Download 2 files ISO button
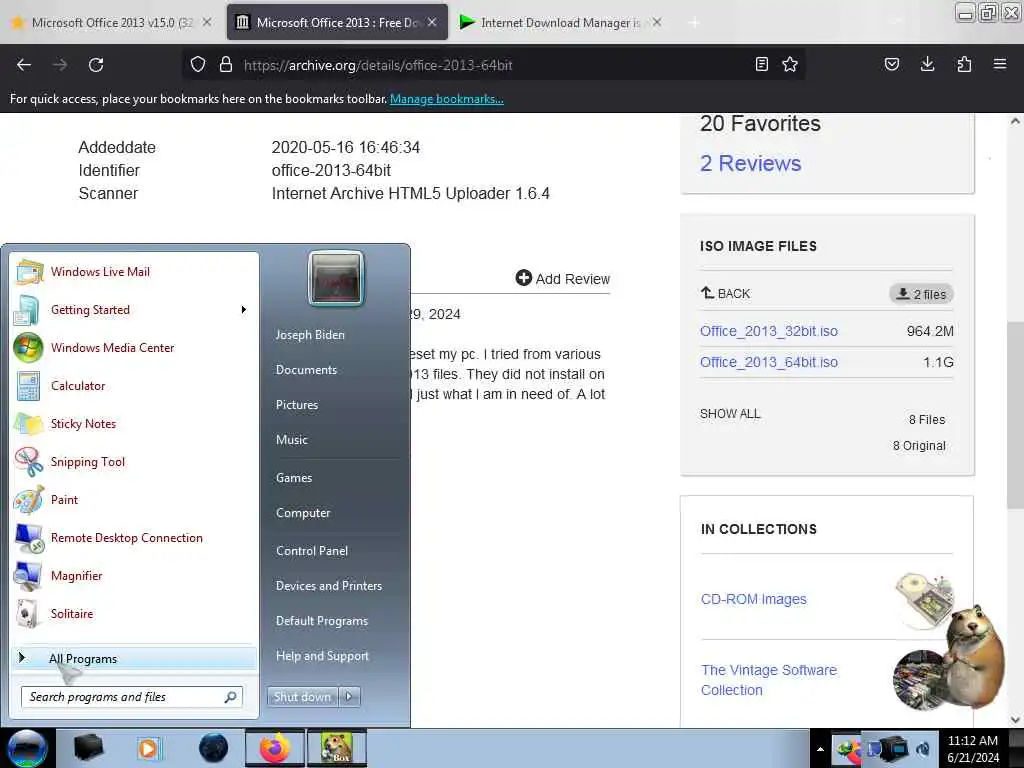Screen dimensions: 1024x768 coord(921,294)
